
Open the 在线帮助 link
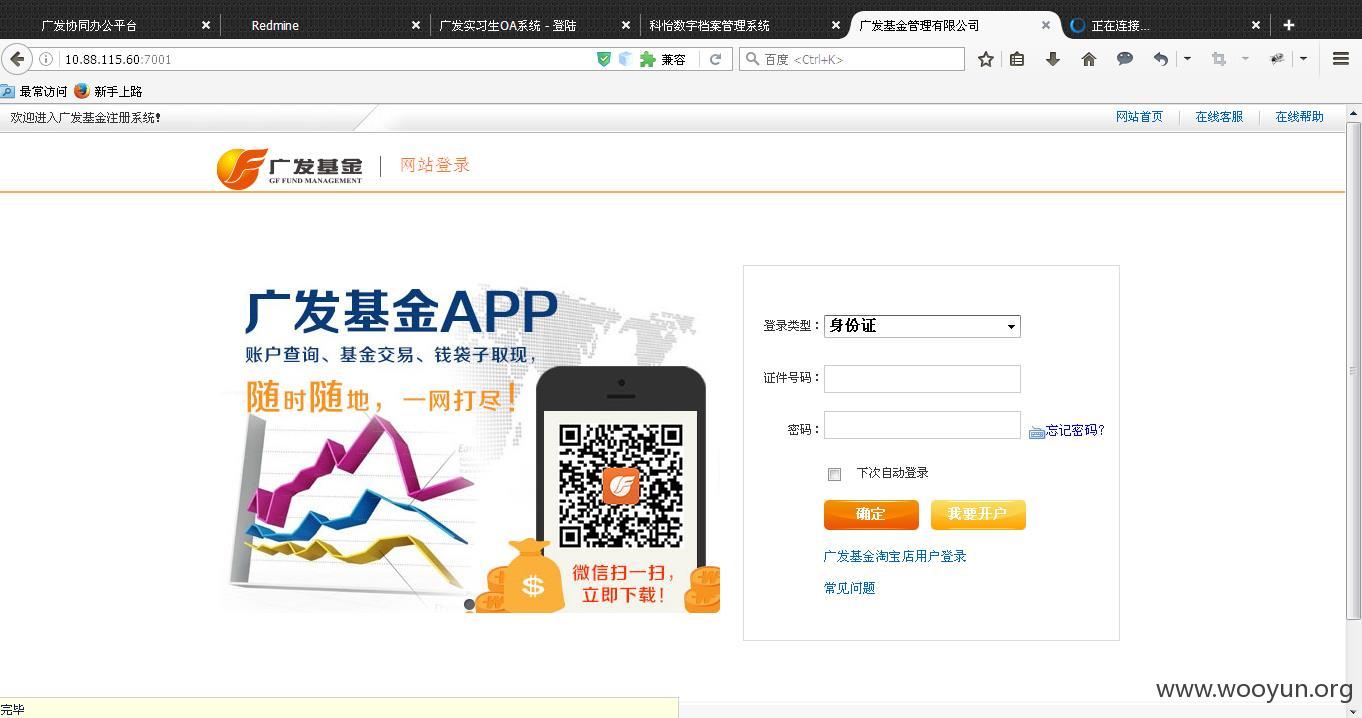pos(1299,117)
